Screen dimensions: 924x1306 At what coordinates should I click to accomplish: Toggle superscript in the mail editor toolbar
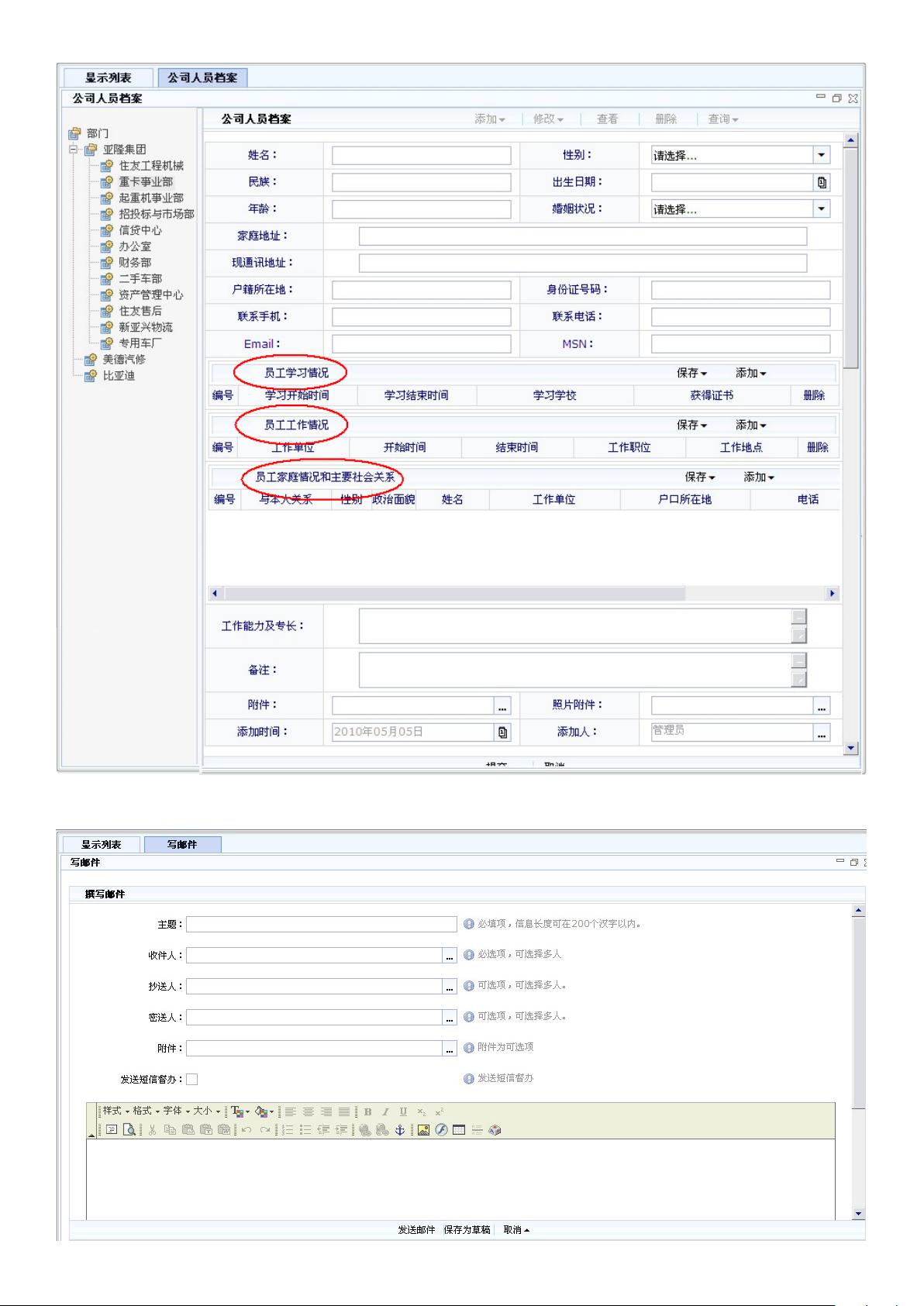(439, 1111)
